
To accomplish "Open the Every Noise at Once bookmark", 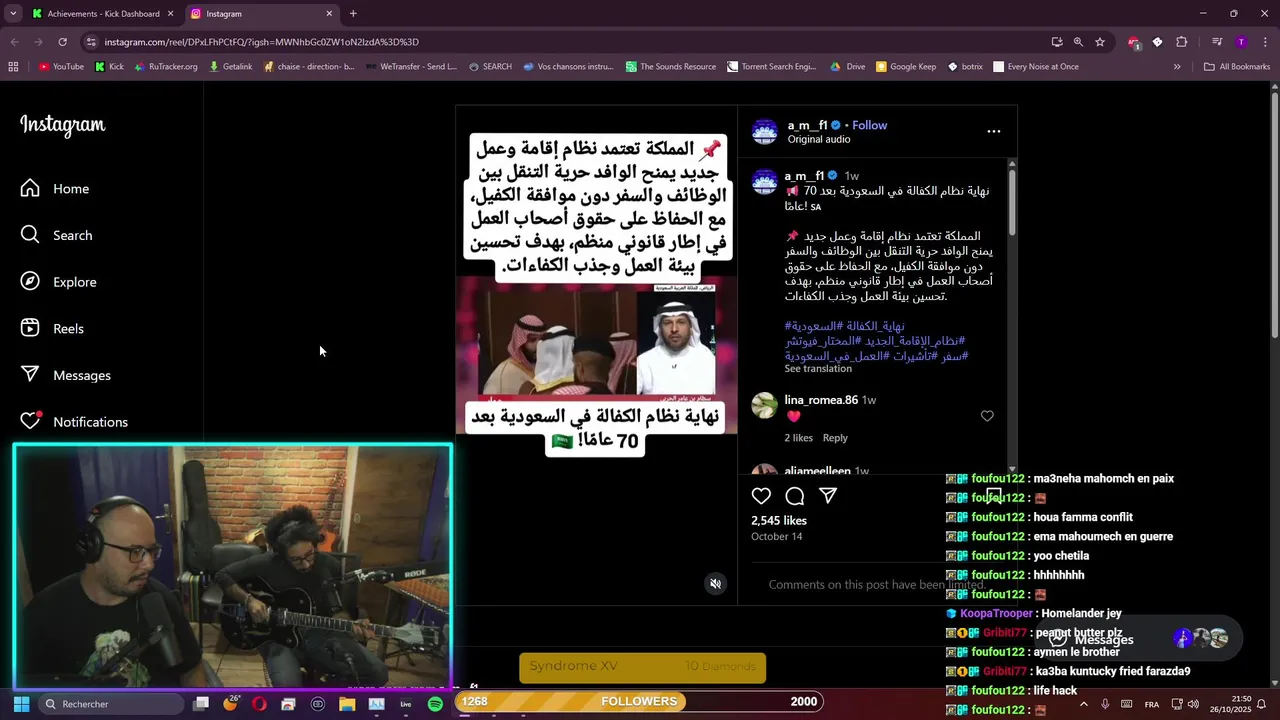I will coord(1036,67).
